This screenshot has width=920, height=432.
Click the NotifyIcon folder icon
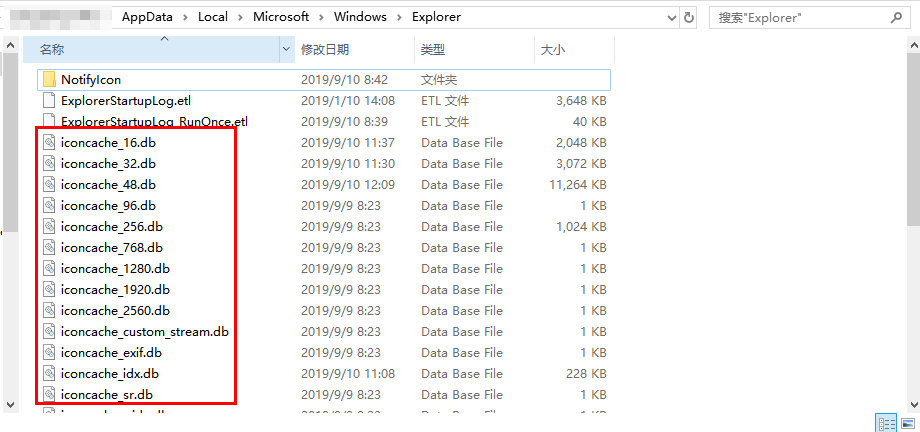point(49,79)
